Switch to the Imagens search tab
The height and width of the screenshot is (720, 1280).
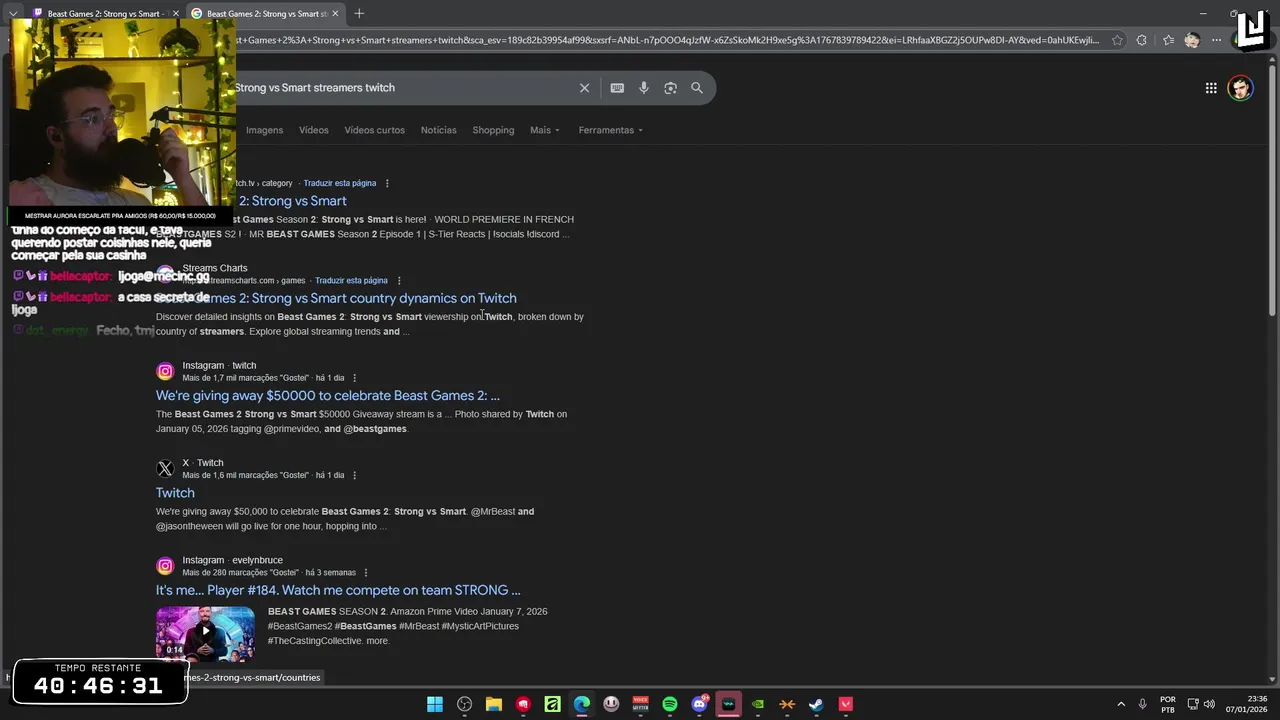coord(265,130)
